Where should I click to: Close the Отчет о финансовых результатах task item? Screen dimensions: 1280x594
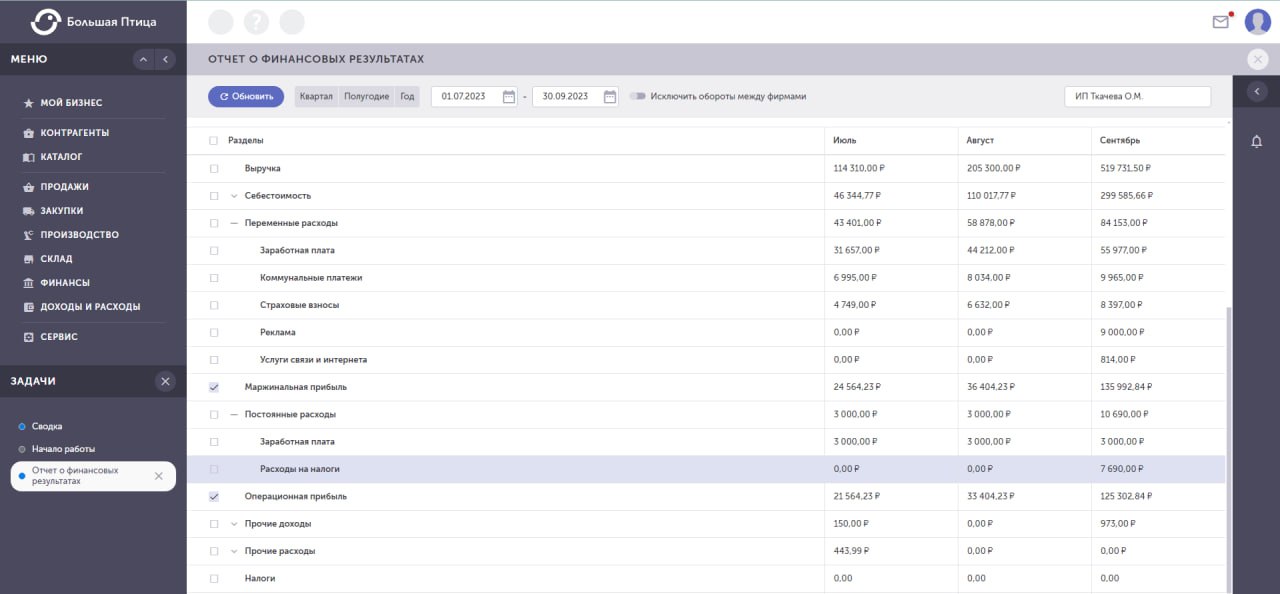(158, 476)
